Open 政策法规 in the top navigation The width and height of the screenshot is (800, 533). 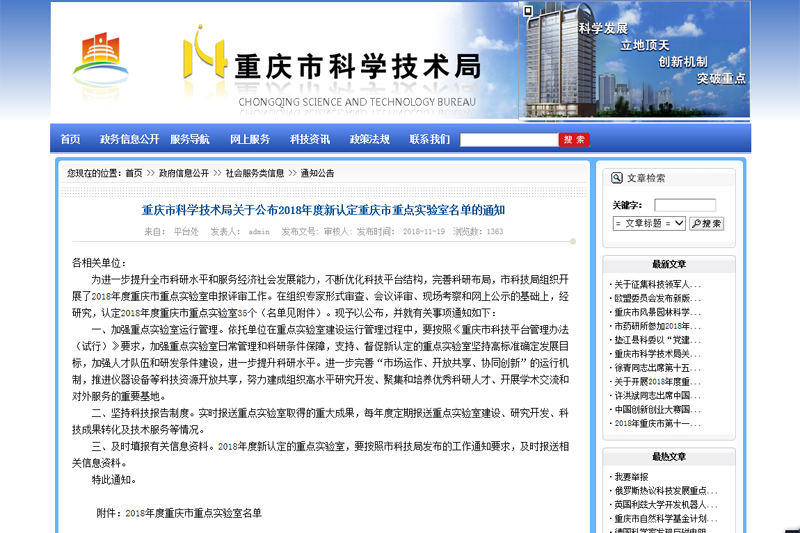tap(369, 139)
